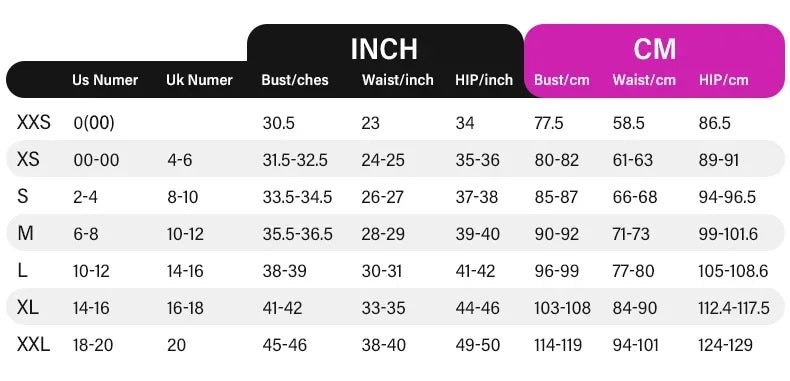This screenshot has width=790, height=381.
Task: Click the Bust/ches column header
Action: pyautogui.click(x=295, y=80)
